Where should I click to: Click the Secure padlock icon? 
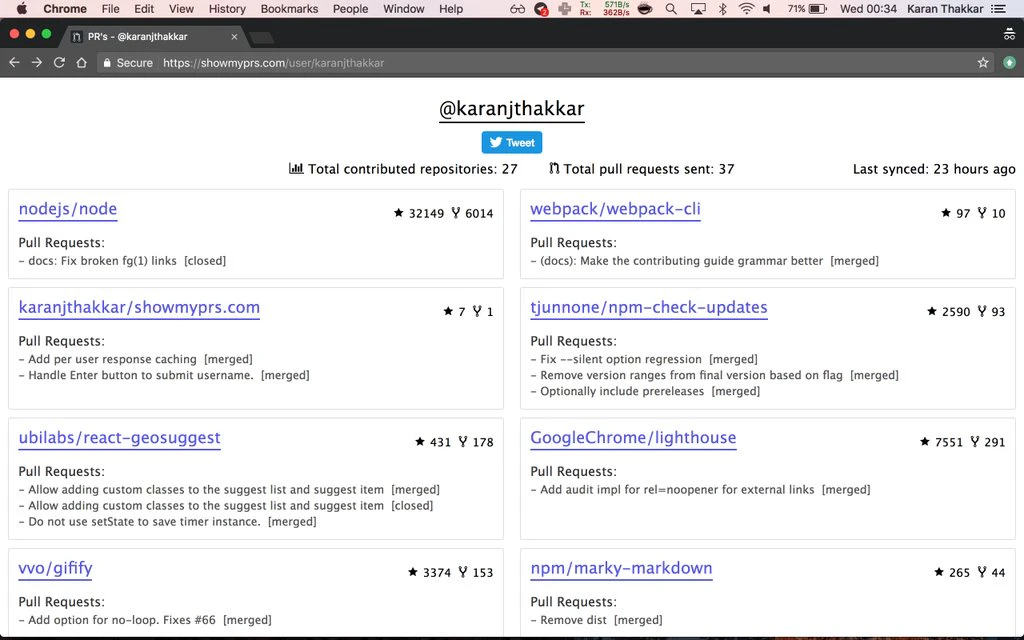pos(107,63)
